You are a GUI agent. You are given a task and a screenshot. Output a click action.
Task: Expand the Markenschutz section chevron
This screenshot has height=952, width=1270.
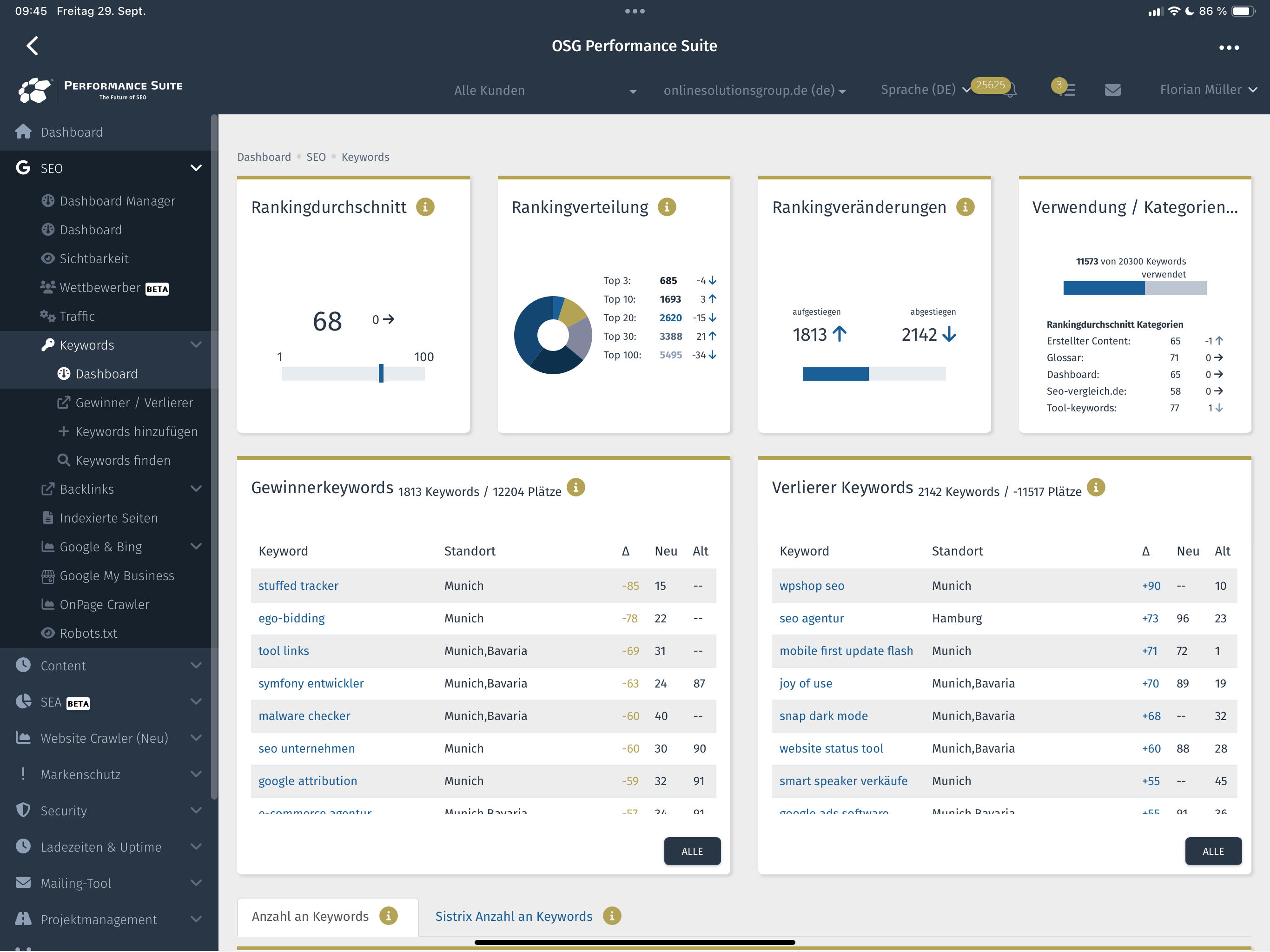pyautogui.click(x=196, y=773)
